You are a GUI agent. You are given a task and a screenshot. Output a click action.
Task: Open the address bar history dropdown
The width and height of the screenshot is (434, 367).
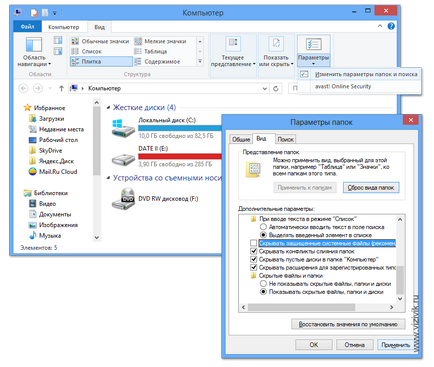pyautogui.click(x=265, y=88)
